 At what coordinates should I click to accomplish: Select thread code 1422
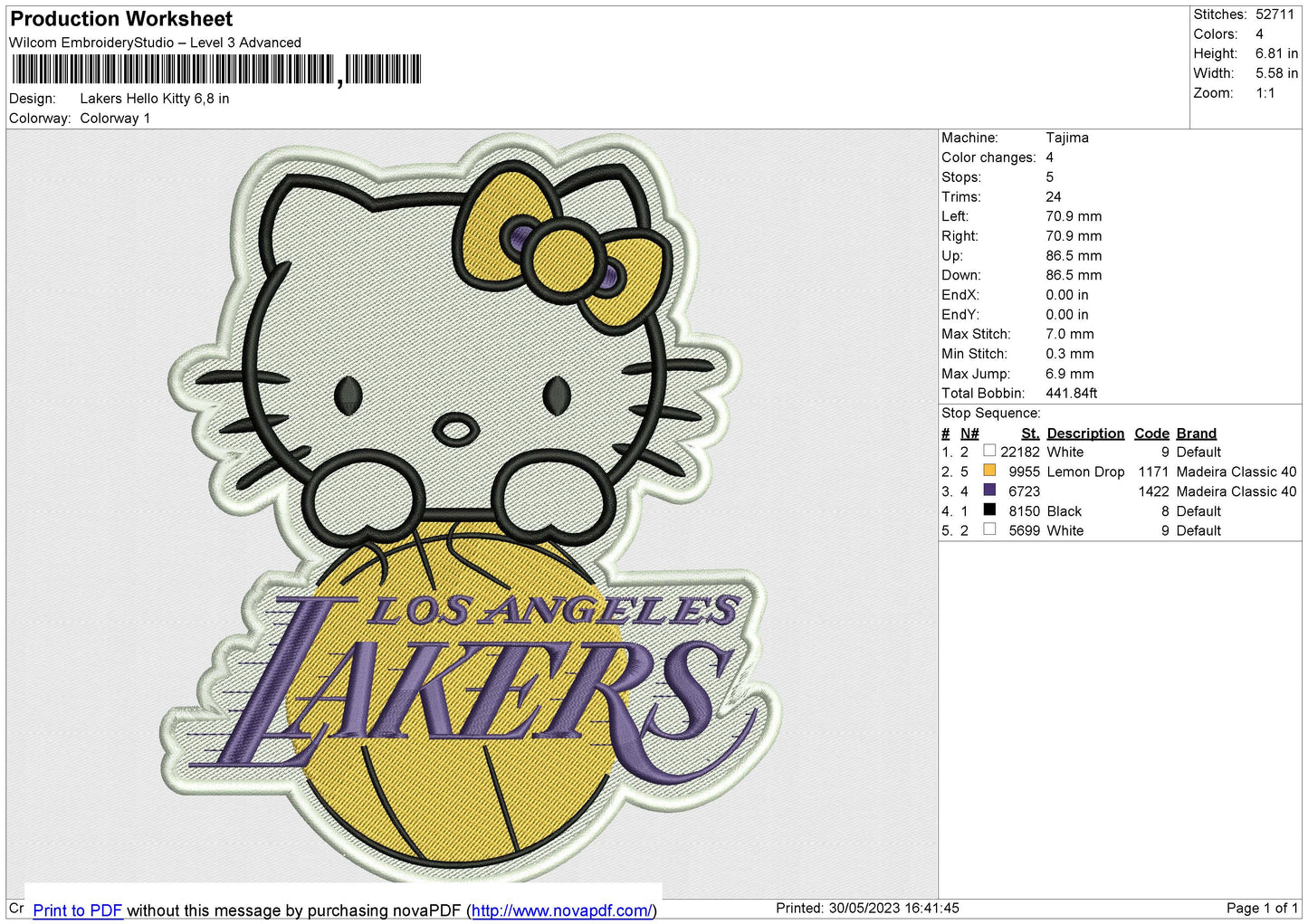click(x=1153, y=491)
